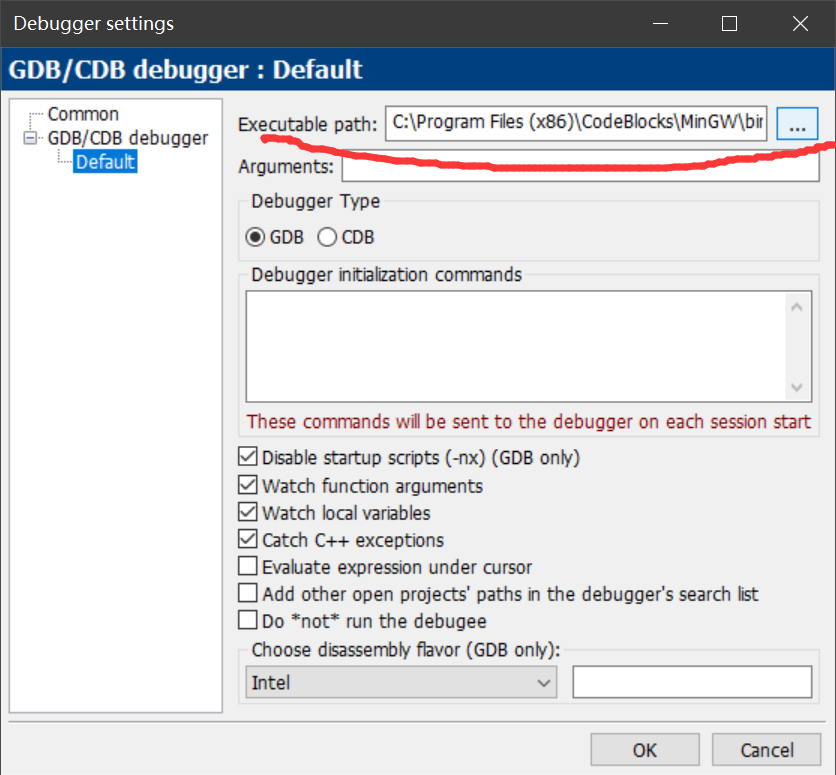The image size is (836, 775).
Task: Select the Default debugger configuration
Action: click(x=105, y=162)
